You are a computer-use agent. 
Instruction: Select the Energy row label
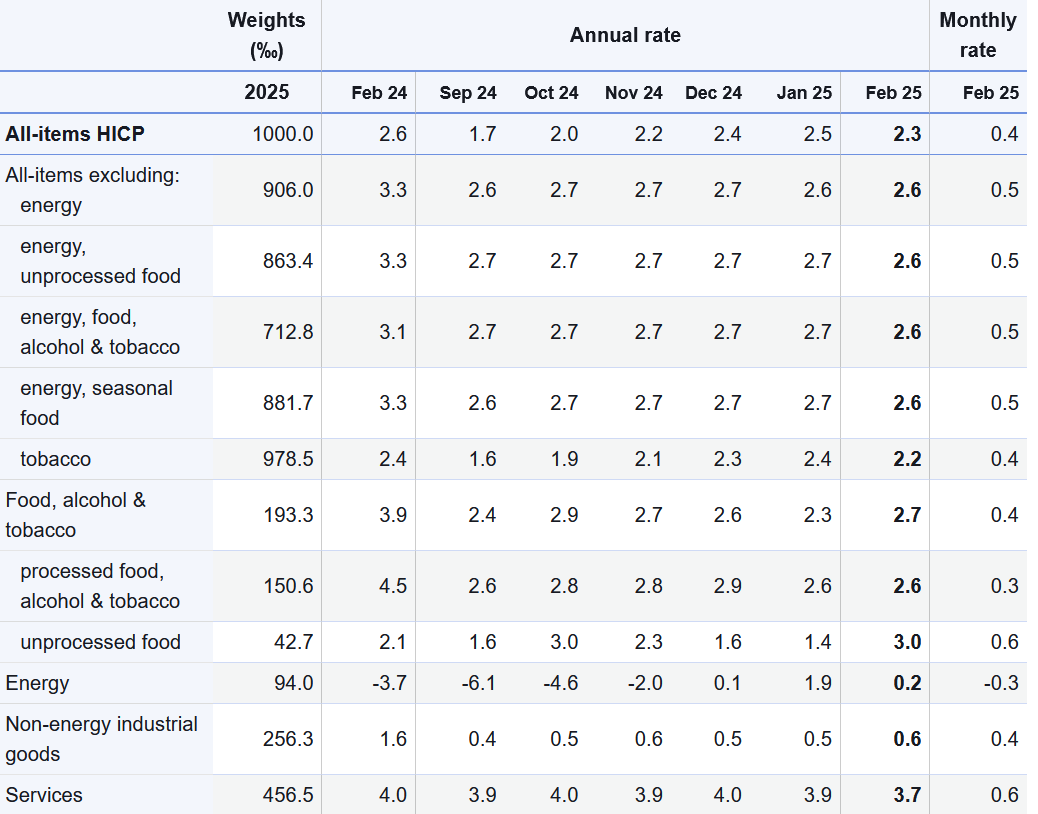38,684
